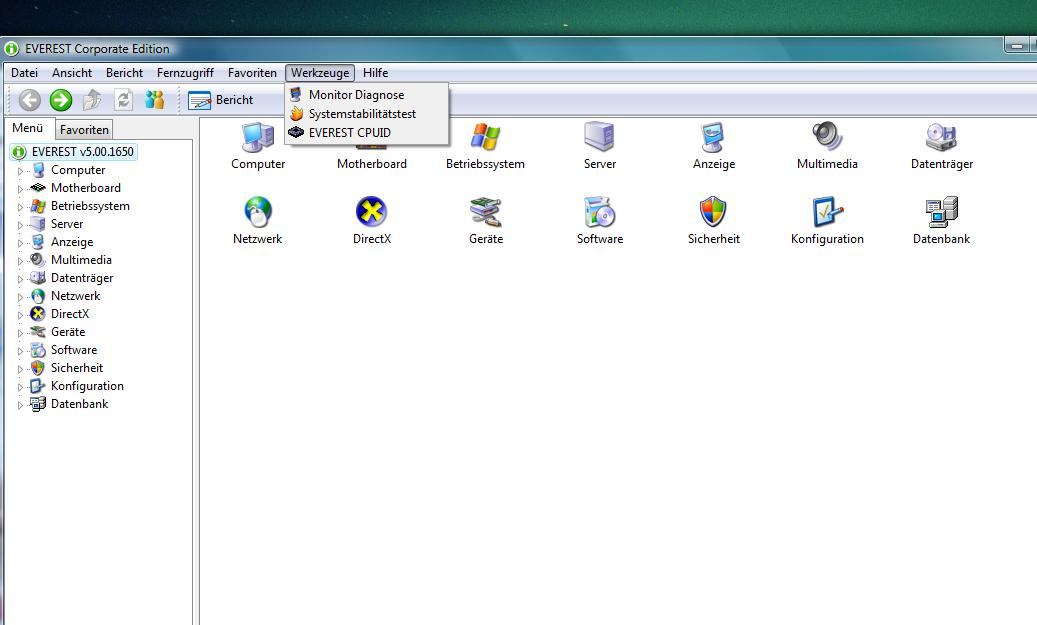Open the Betriebssystem Windows-flag icon in main pane
Image resolution: width=1037 pixels, height=625 pixels.
pyautogui.click(x=485, y=137)
